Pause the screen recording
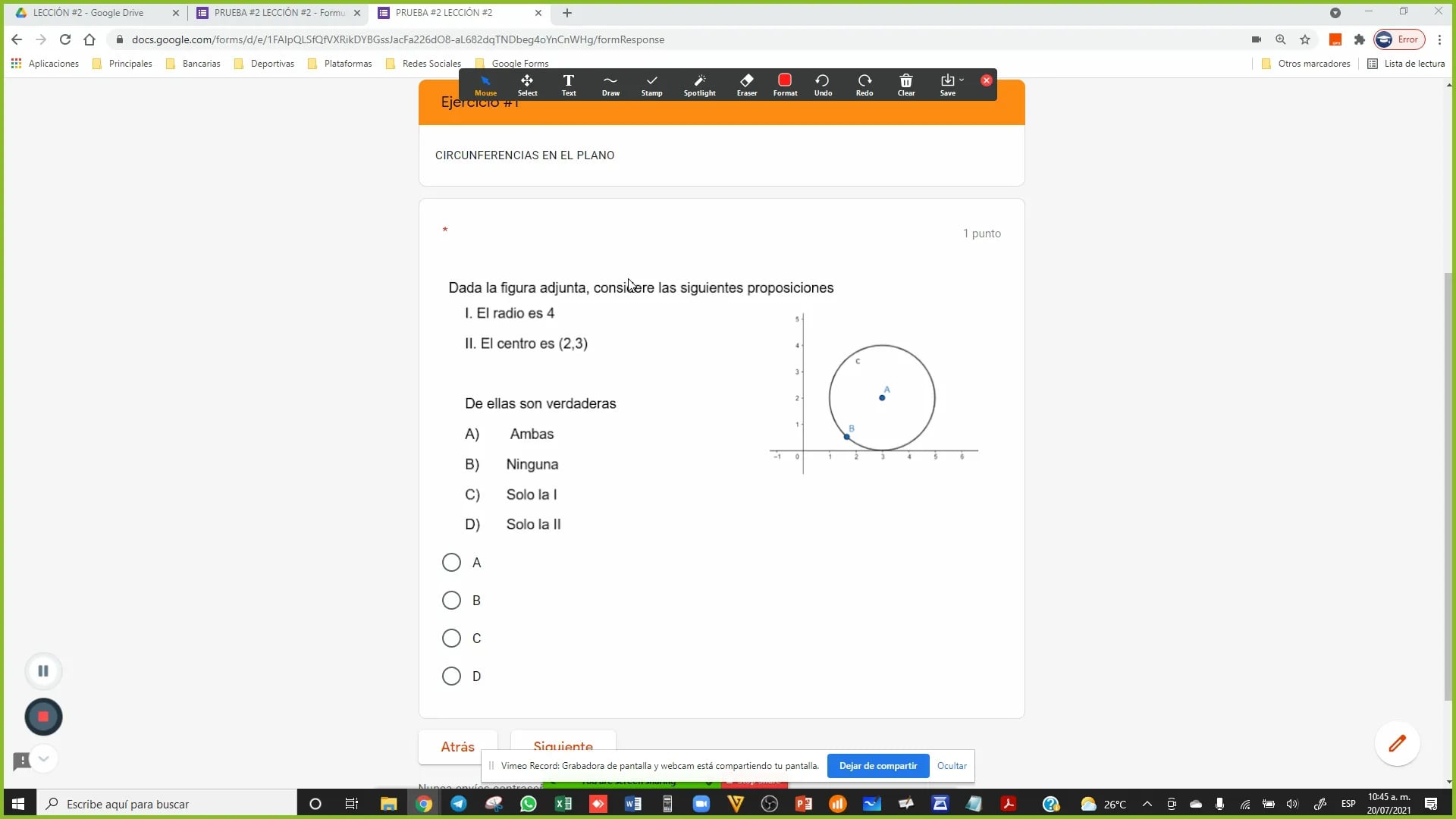Viewport: 1456px width, 819px height. pyautogui.click(x=43, y=670)
